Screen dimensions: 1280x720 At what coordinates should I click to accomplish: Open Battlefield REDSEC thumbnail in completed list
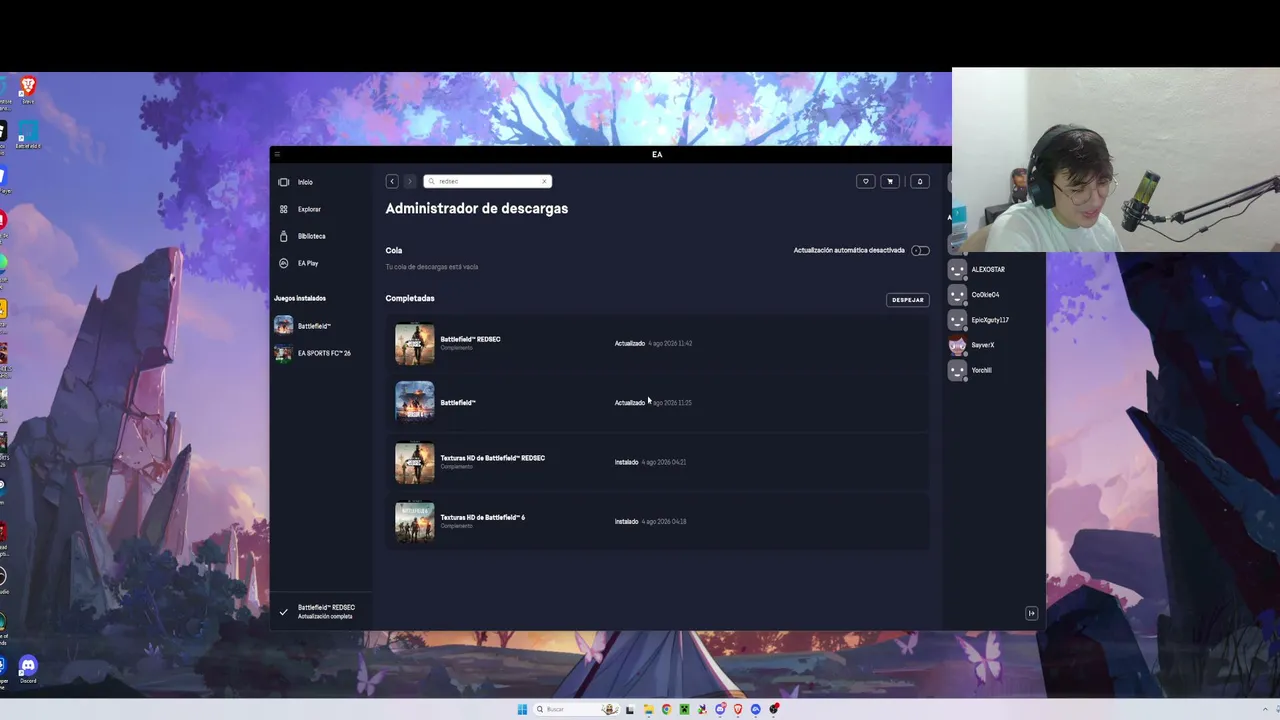point(415,343)
